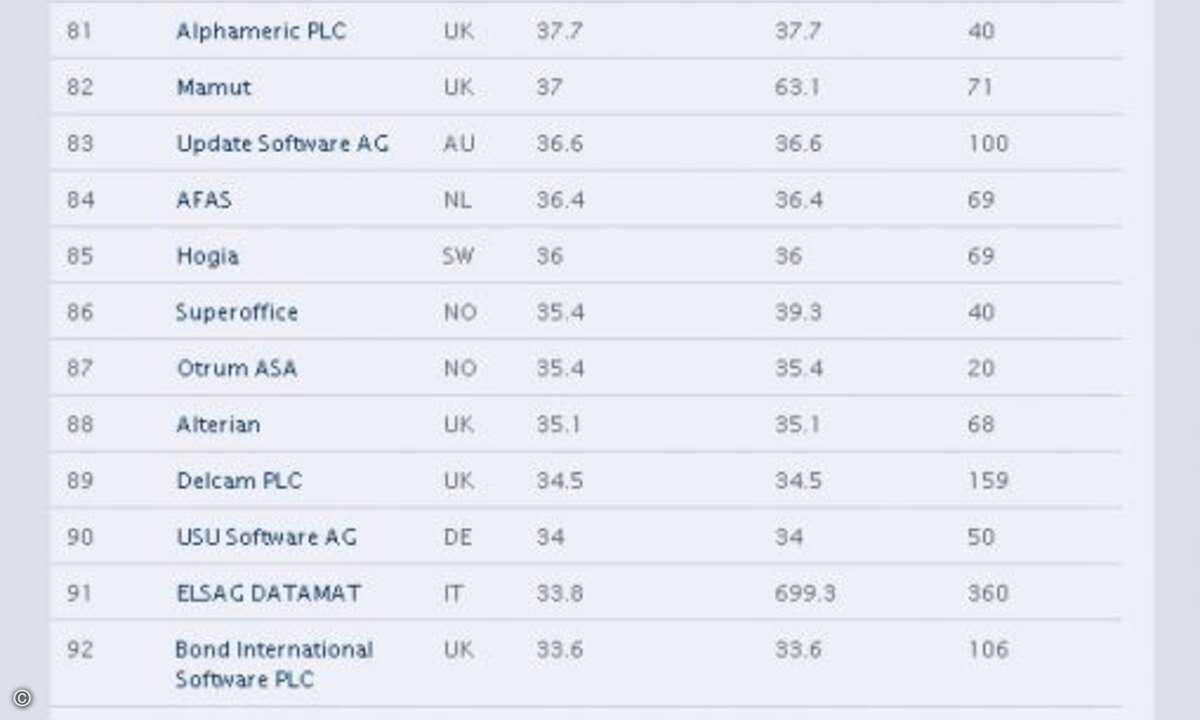This screenshot has width=1200, height=720.
Task: Click the Delcam PLC name
Action: 239,480
